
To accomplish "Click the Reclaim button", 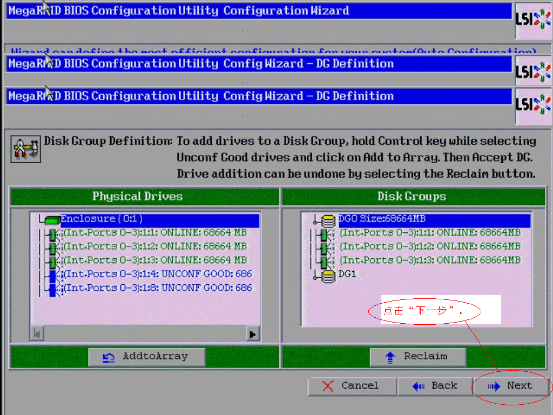I will tap(418, 357).
